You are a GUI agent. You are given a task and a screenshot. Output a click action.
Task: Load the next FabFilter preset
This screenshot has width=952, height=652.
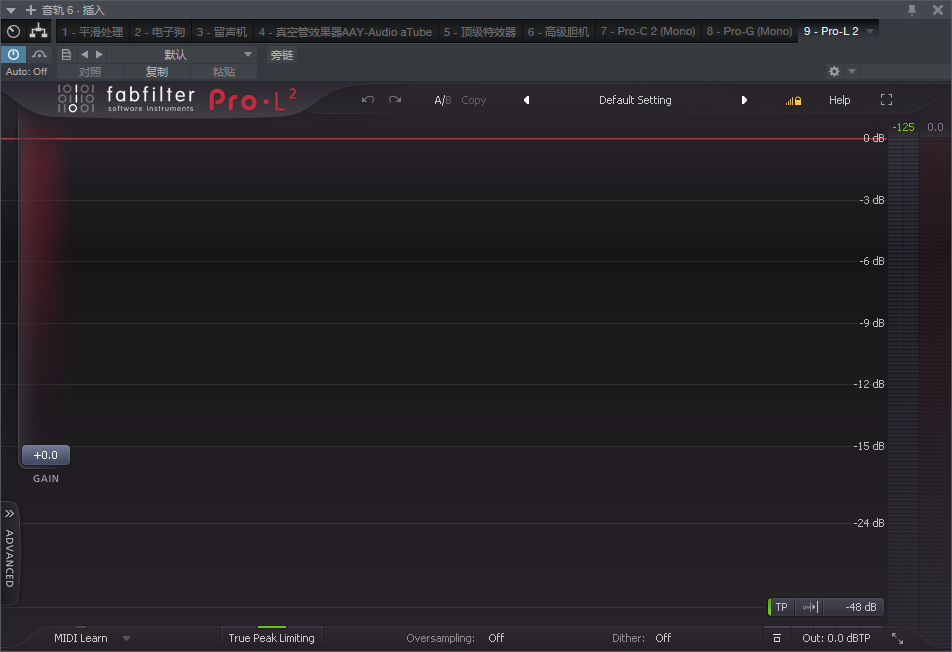(744, 100)
